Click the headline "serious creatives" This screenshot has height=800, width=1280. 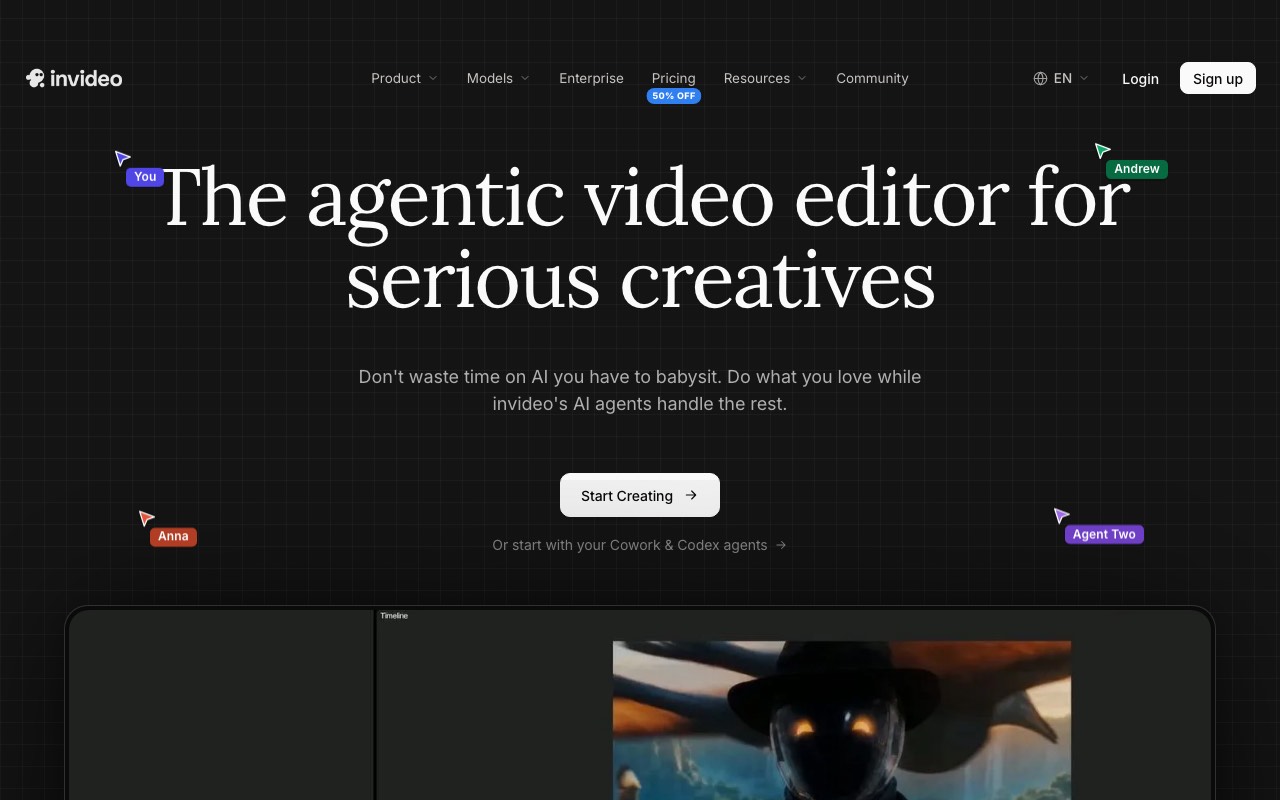tap(640, 280)
